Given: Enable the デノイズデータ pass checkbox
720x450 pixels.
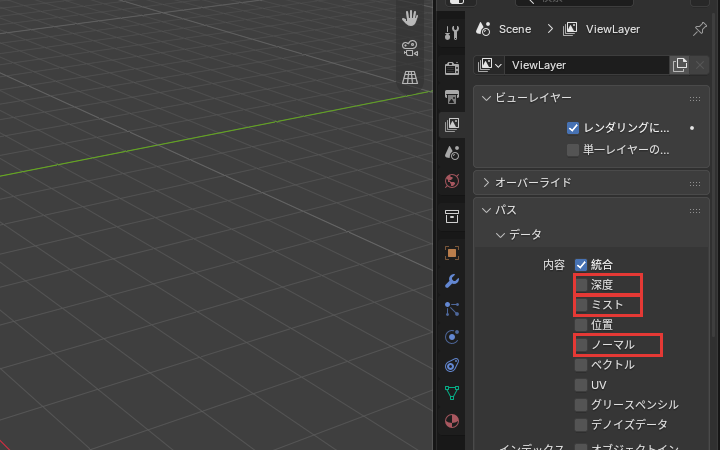Looking at the screenshot, I should pyautogui.click(x=581, y=424).
